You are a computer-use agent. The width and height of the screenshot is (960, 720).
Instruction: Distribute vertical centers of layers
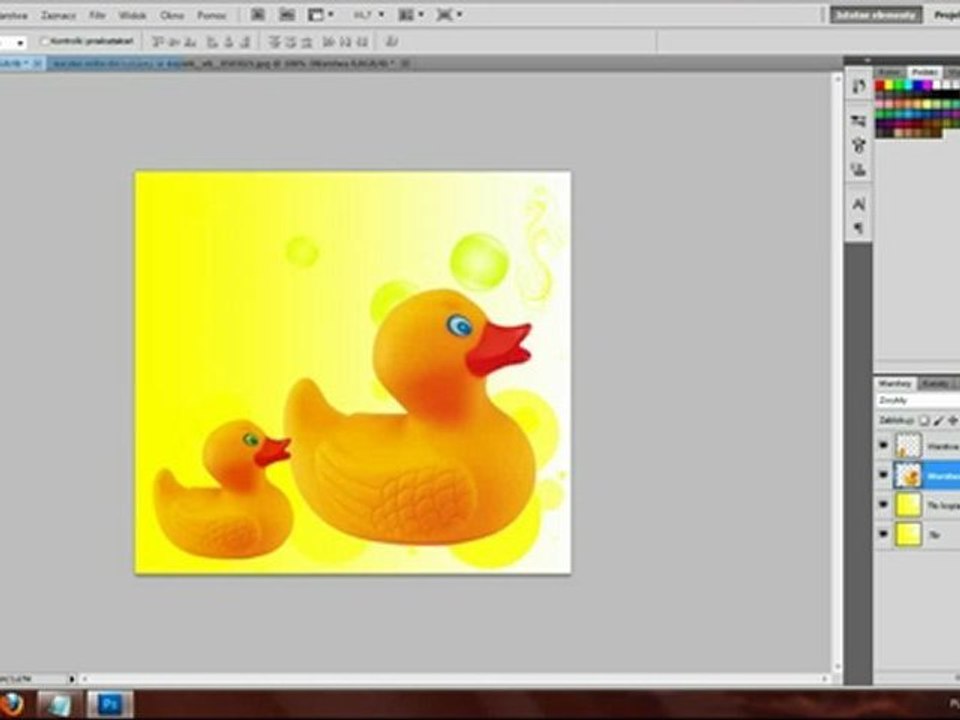coord(291,42)
